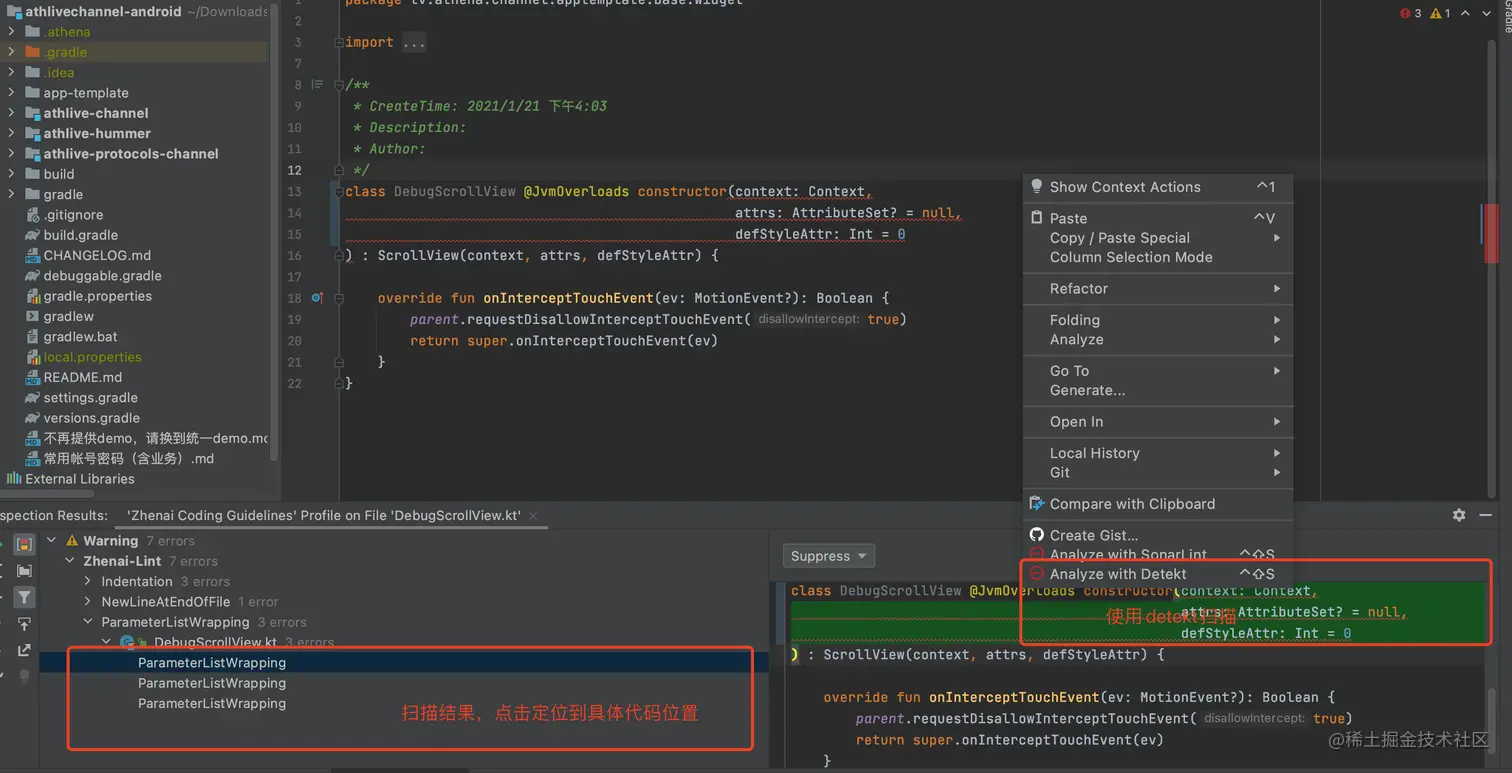Expand the Indentation errors node
Screen dimensions: 1512x773
point(88,581)
